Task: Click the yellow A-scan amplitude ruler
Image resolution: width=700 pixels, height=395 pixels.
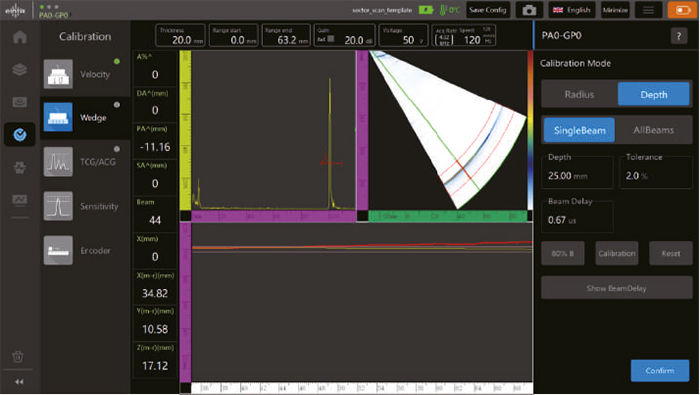Action: pos(185,130)
